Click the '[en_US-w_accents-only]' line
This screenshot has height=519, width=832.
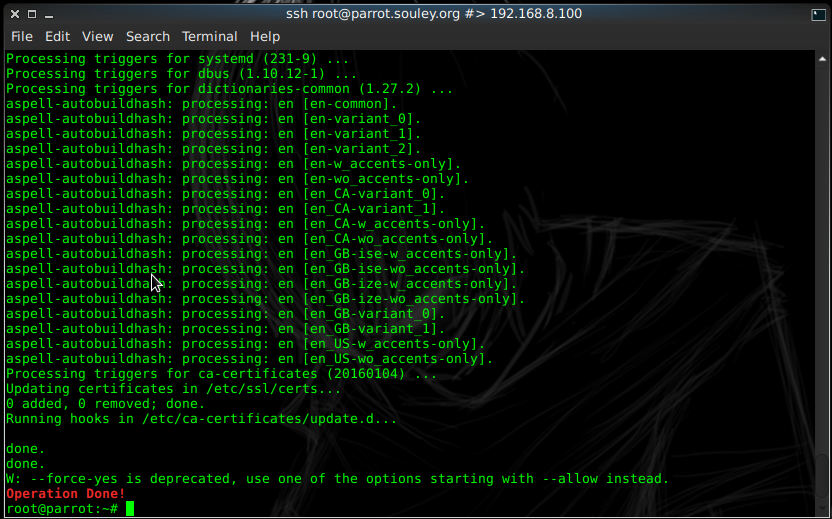[x=246, y=343]
